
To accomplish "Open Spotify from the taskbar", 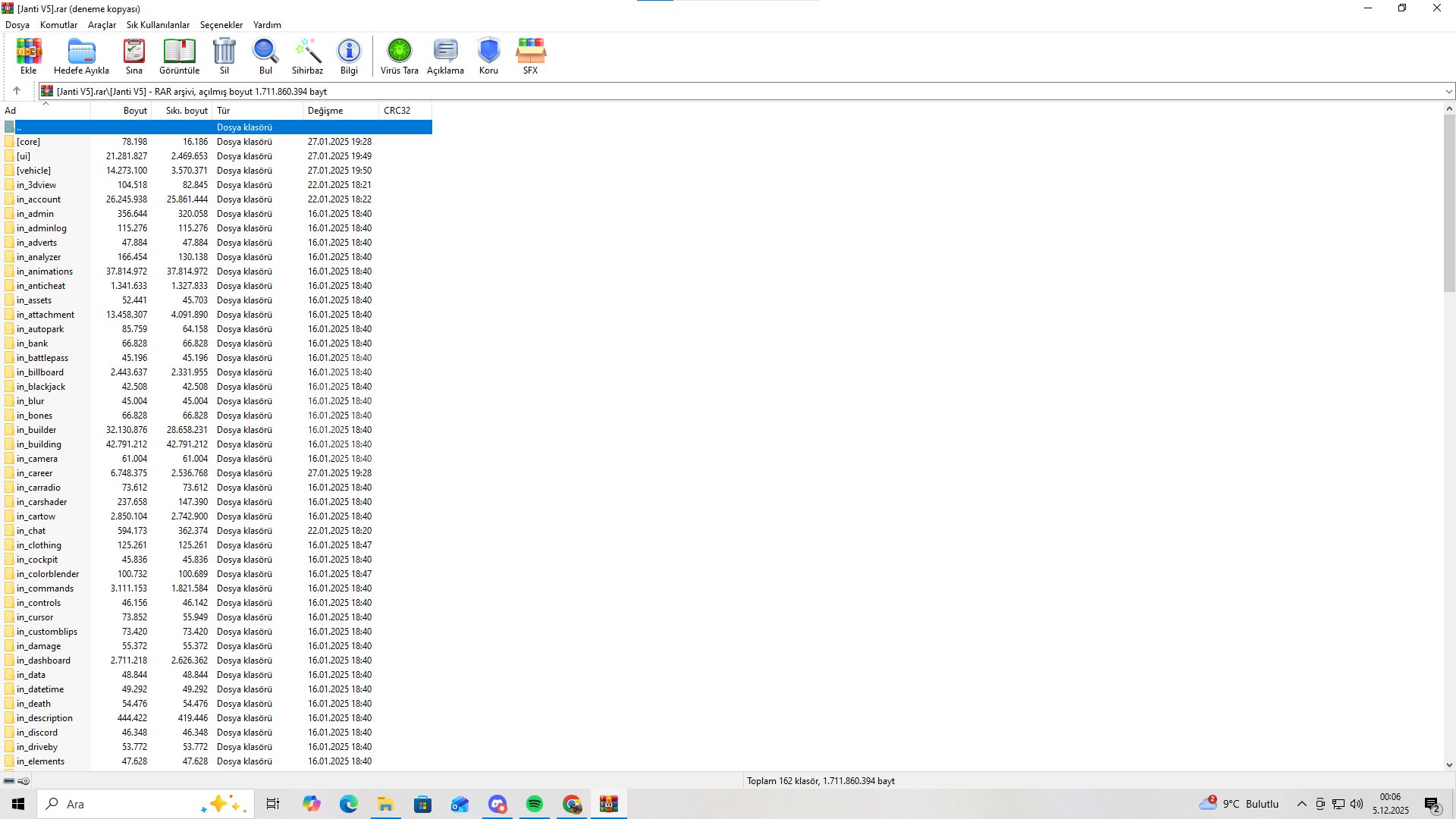I will pos(535,804).
